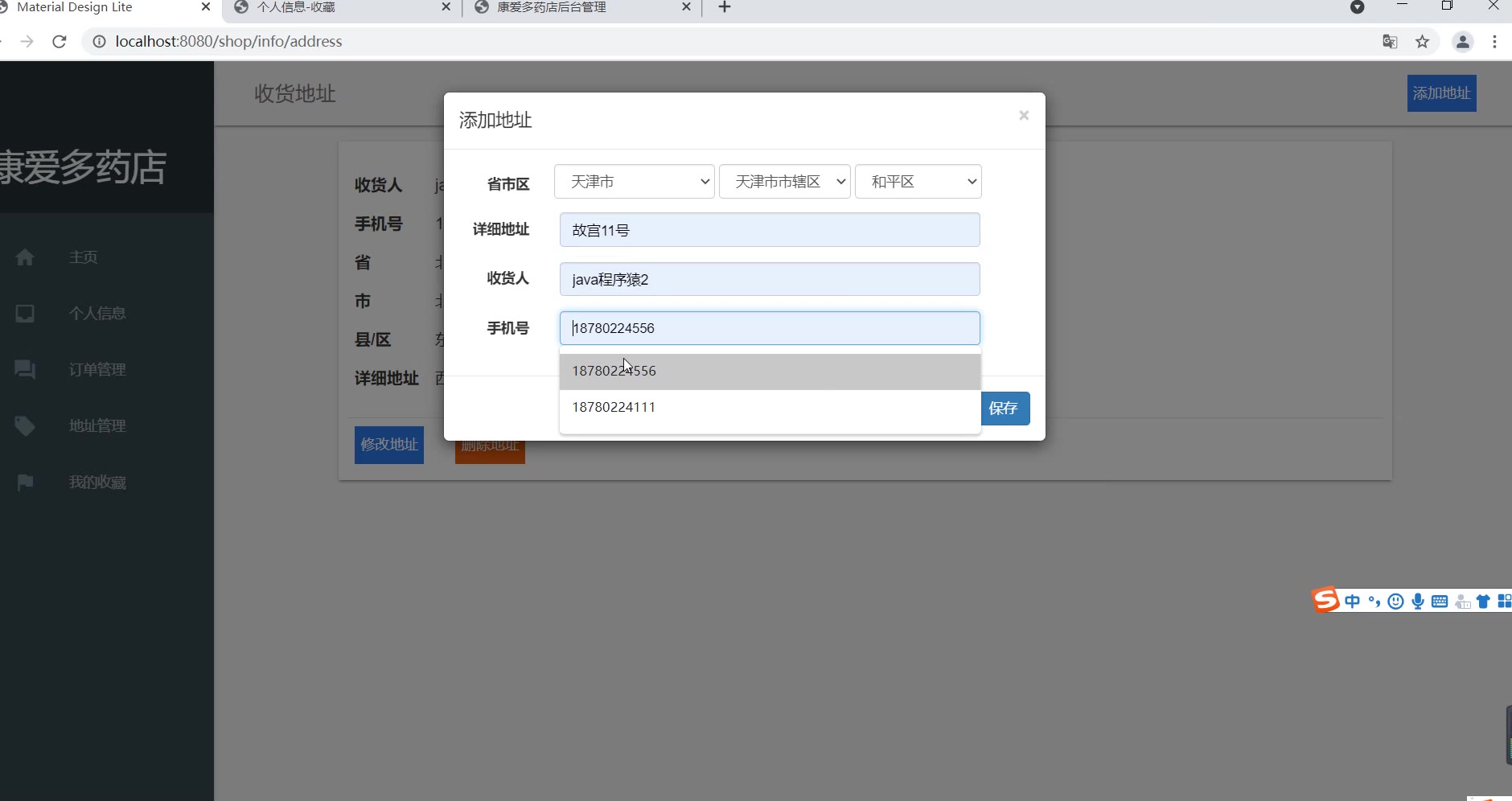
Task: Open the Sogou soft keyboard icon
Action: pyautogui.click(x=1440, y=602)
